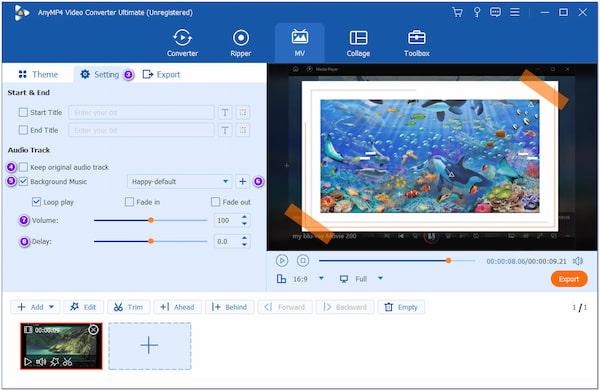The width and height of the screenshot is (600, 391).
Task: Toggle the Loop play checkbox
Action: [36, 202]
